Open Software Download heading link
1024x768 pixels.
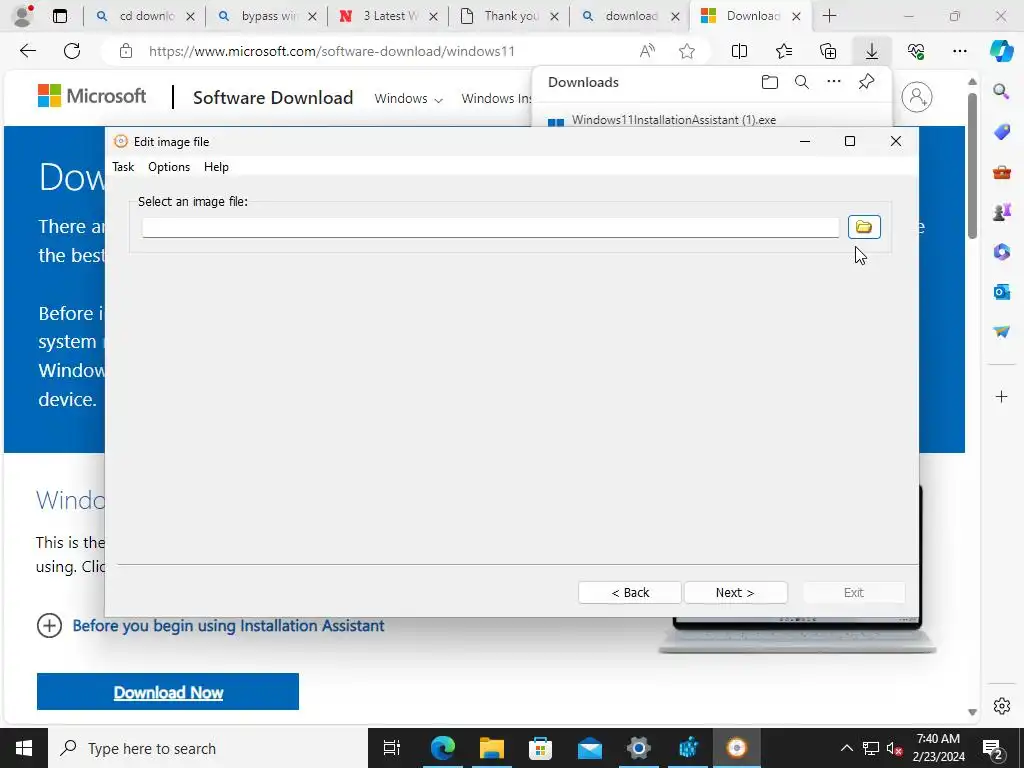click(x=273, y=98)
